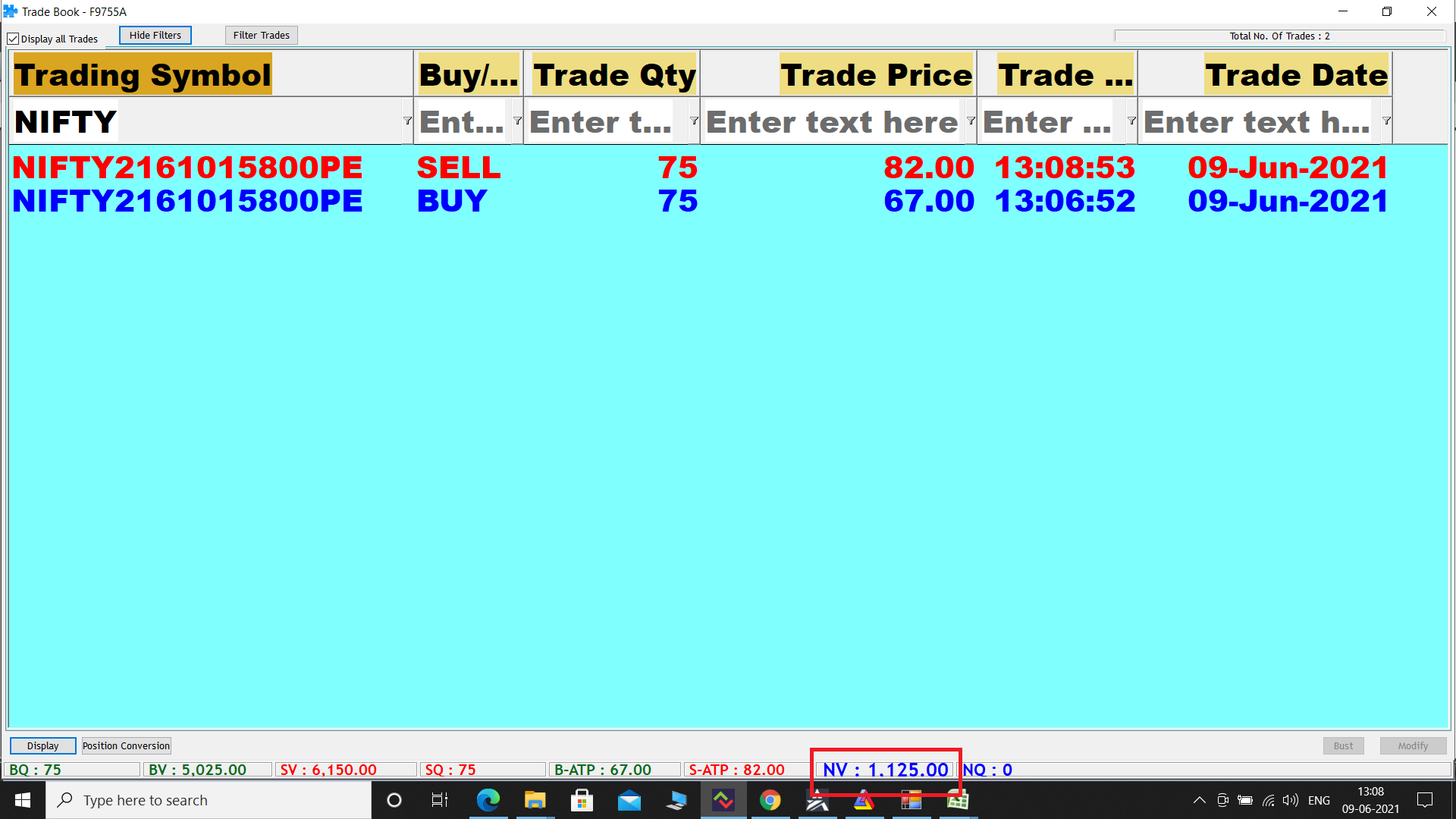
Task: Click the B-ATP : 67.00 status field
Action: 613,770
